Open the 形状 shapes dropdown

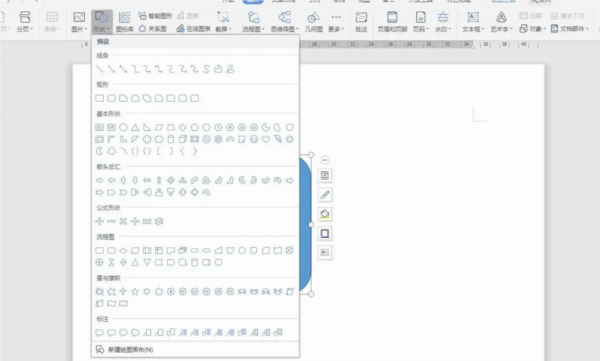click(x=102, y=21)
